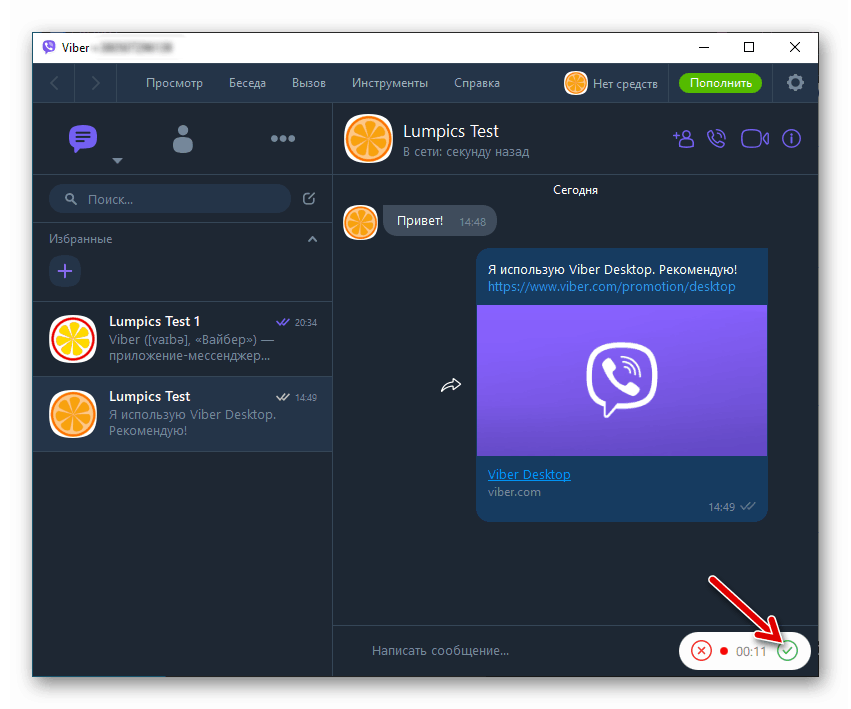851x709 pixels.
Task: Open the settings gear
Action: (795, 83)
